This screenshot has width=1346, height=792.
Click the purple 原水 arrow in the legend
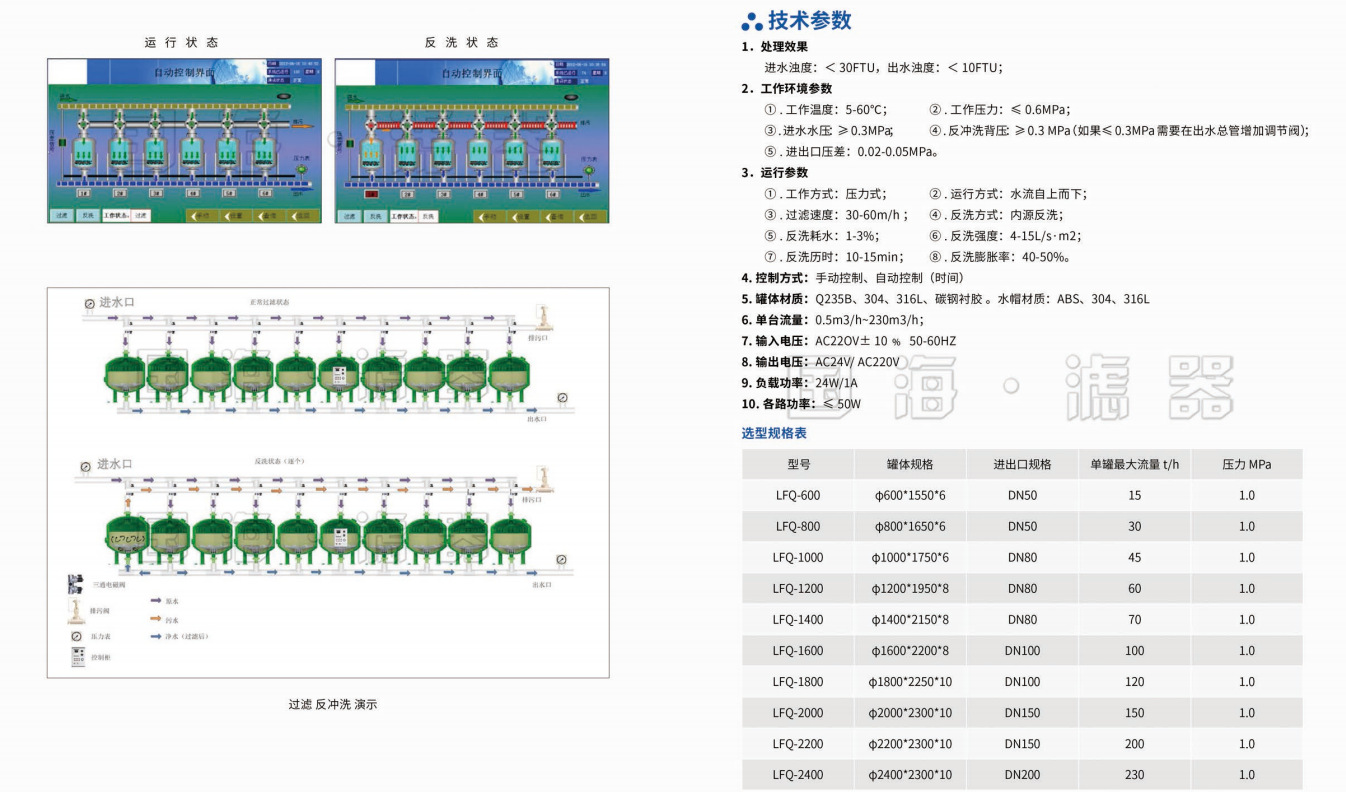click(157, 601)
